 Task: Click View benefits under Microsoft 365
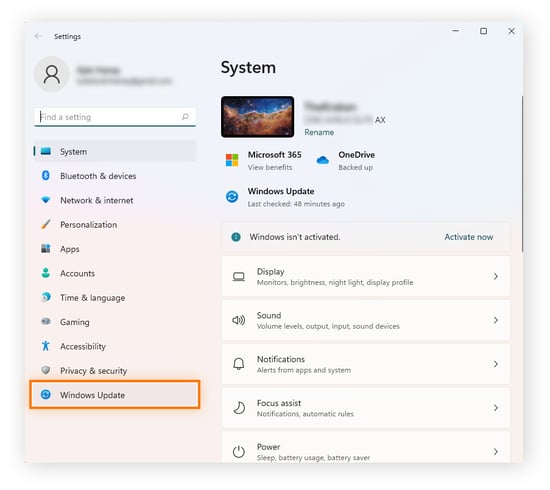270,168
